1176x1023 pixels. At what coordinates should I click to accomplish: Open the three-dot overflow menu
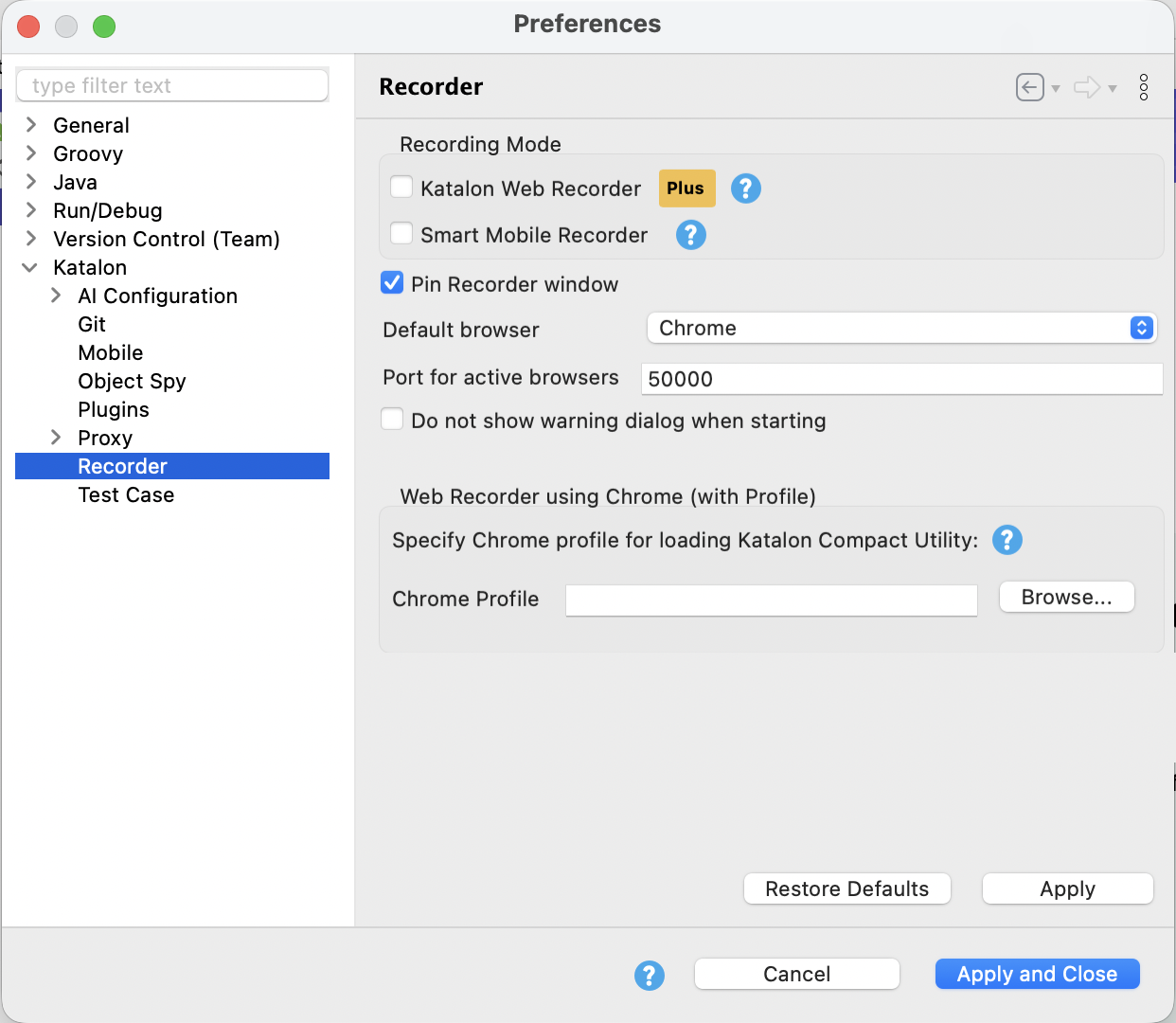[x=1144, y=86]
